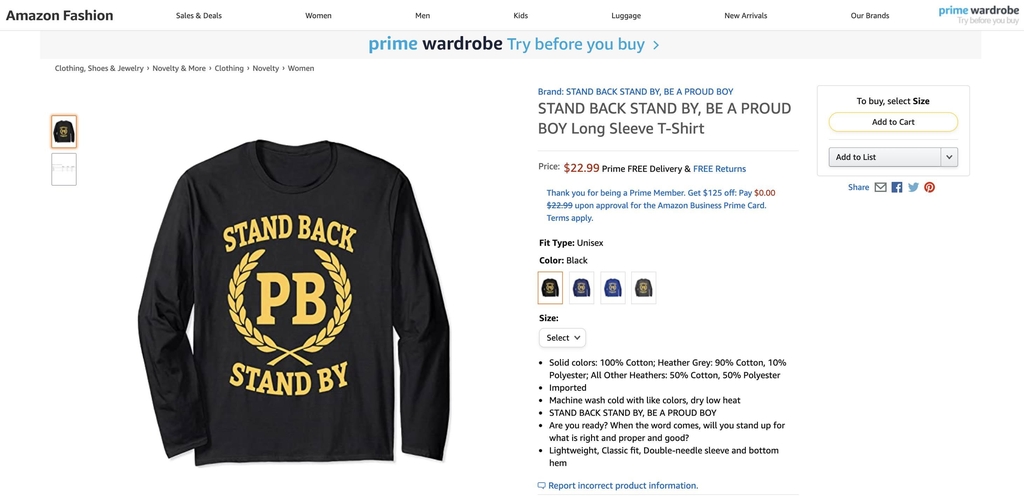
Task: Click the report incorrect product info icon
Action: coord(542,486)
